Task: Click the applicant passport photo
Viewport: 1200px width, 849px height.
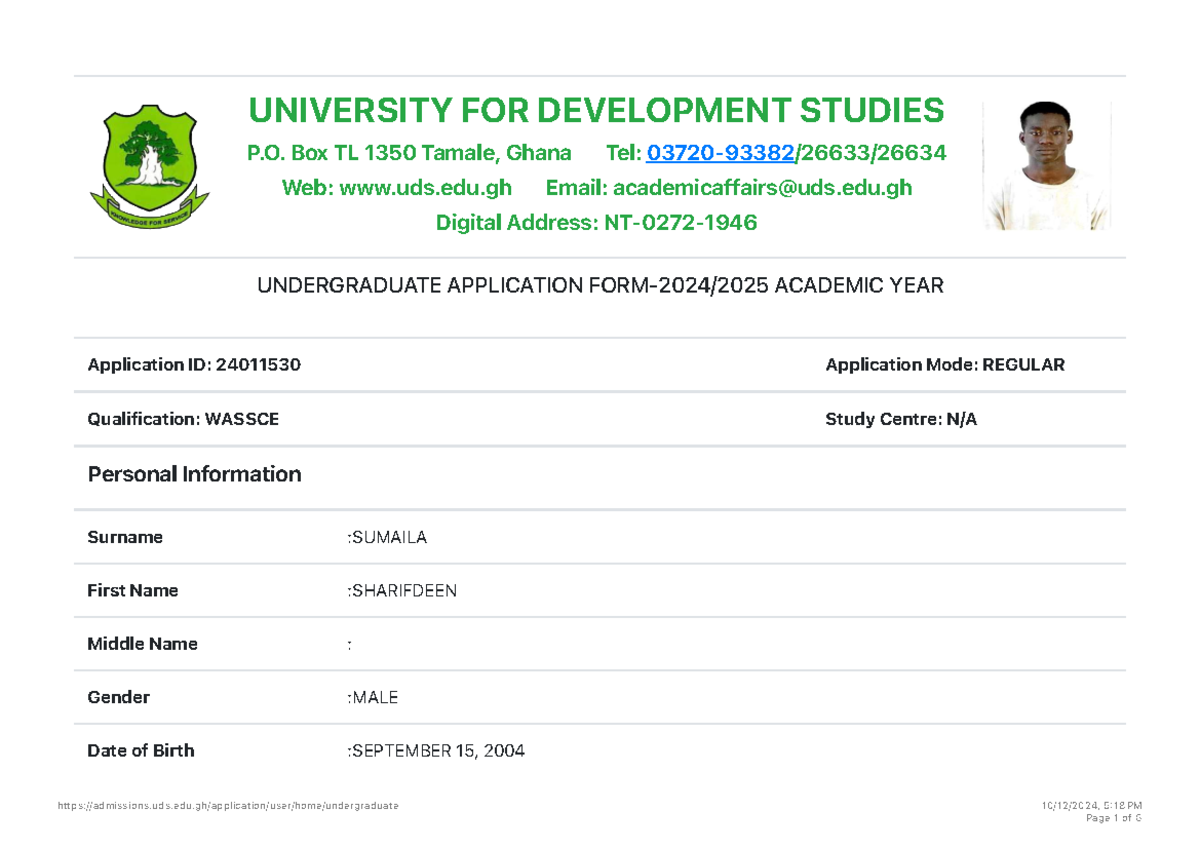Action: click(x=1047, y=166)
